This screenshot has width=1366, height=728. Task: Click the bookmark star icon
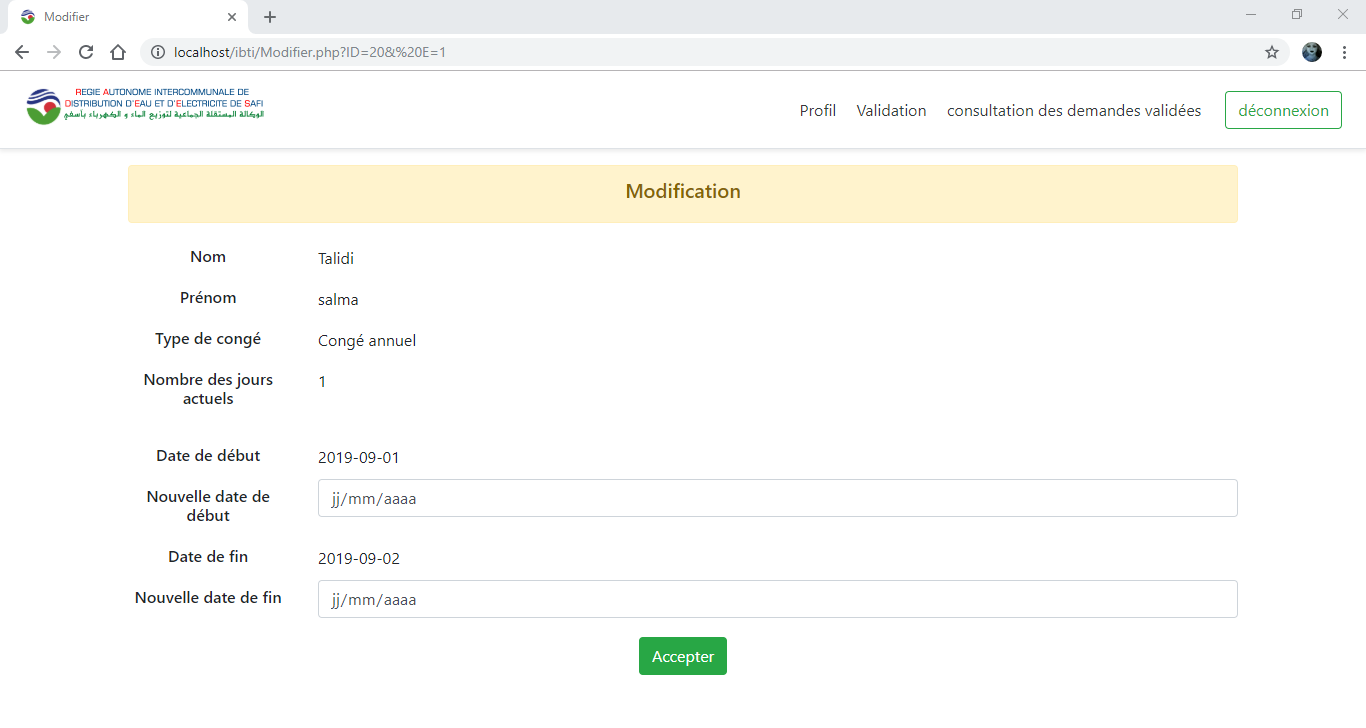[x=1271, y=51]
